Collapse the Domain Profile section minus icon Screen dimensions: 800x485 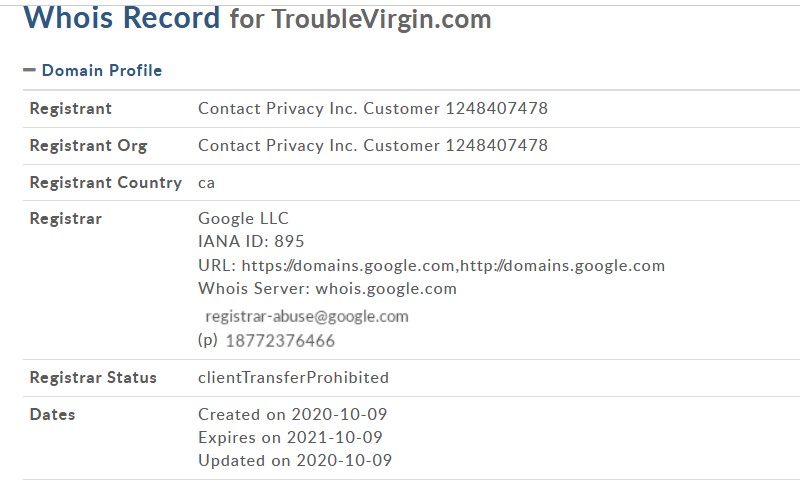click(x=29, y=70)
